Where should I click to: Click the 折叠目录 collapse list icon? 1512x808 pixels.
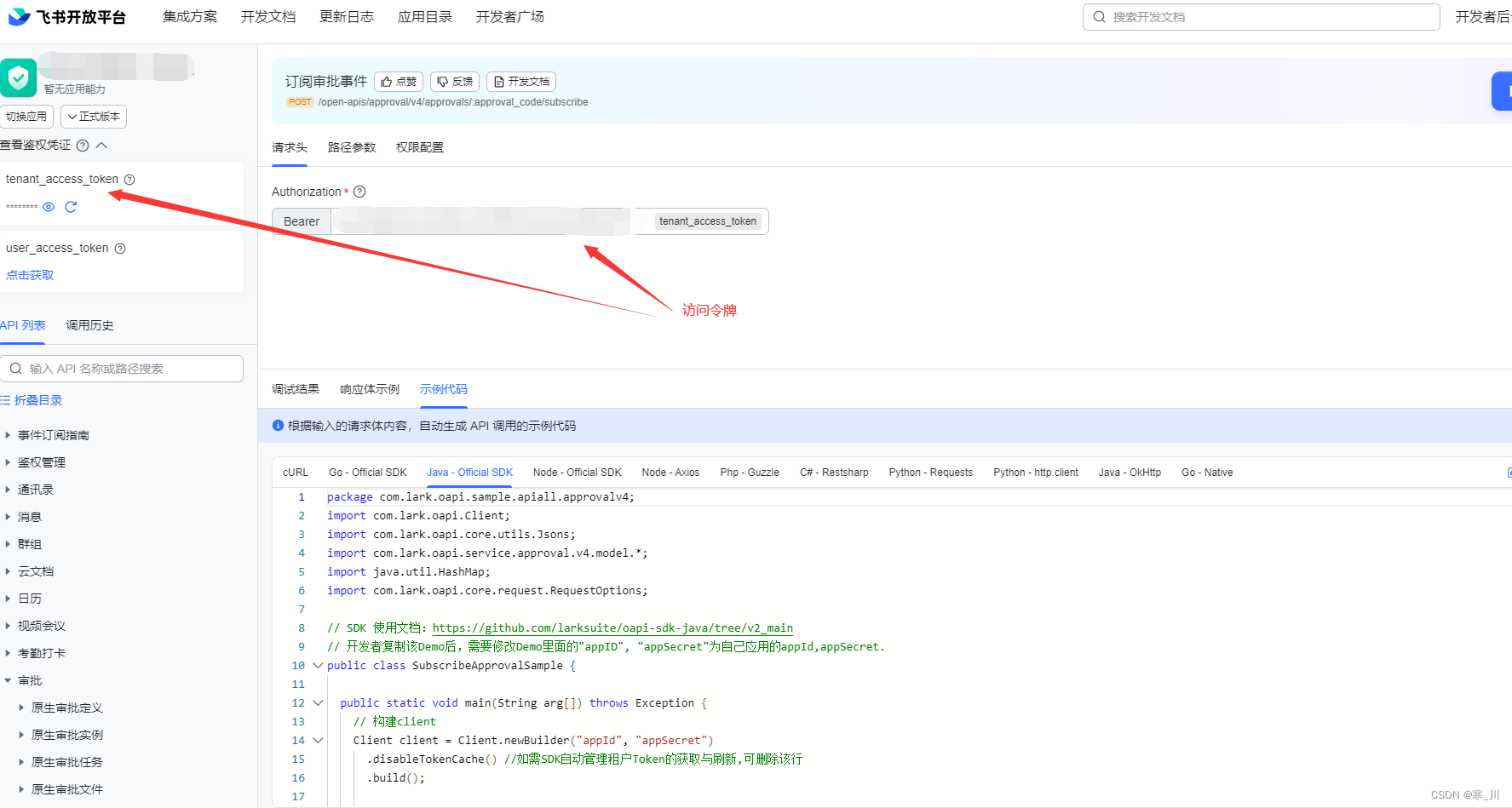(x=5, y=400)
